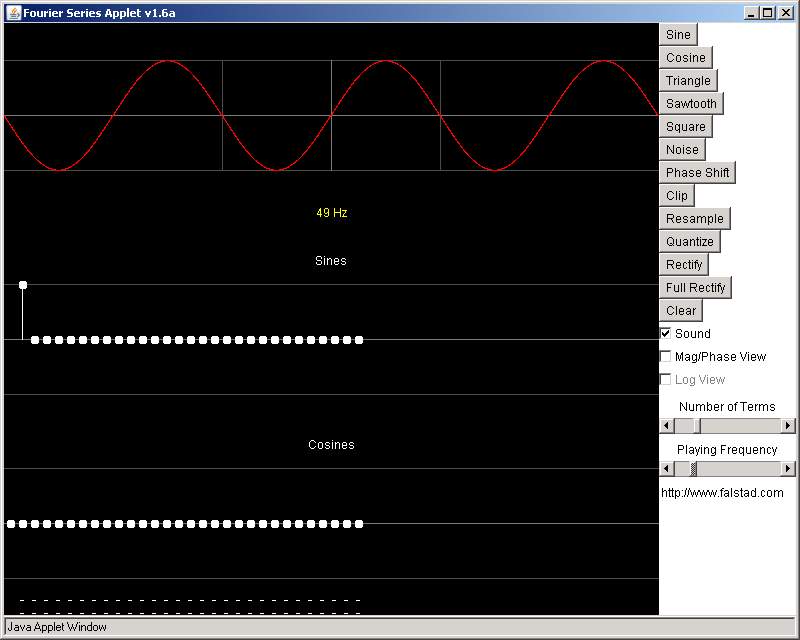800x640 pixels.
Task: Click the Sine waveform button
Action: coord(678,35)
